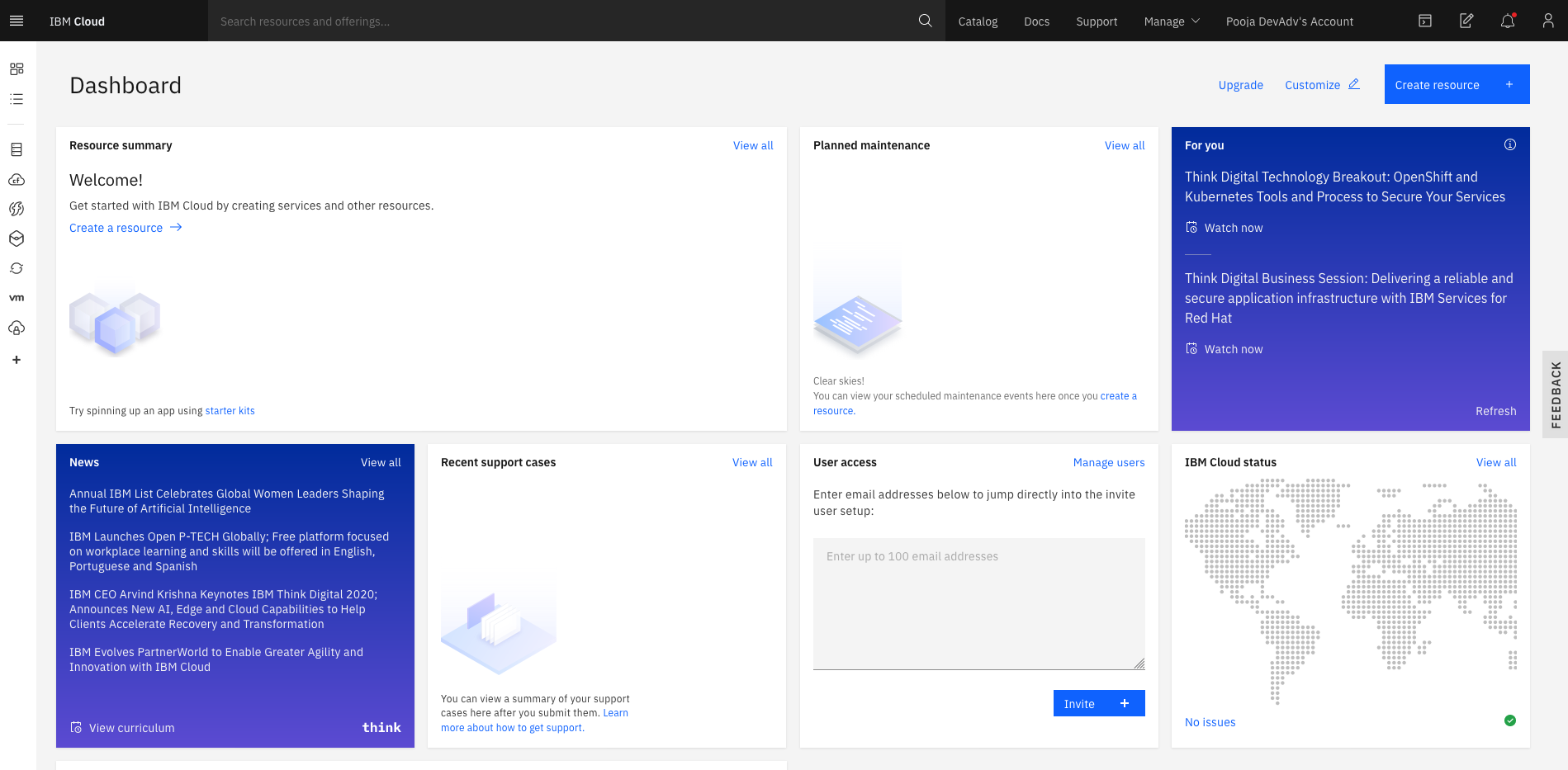Open the Functions sidebar icon
Image resolution: width=1568 pixels, height=770 pixels.
point(17,209)
